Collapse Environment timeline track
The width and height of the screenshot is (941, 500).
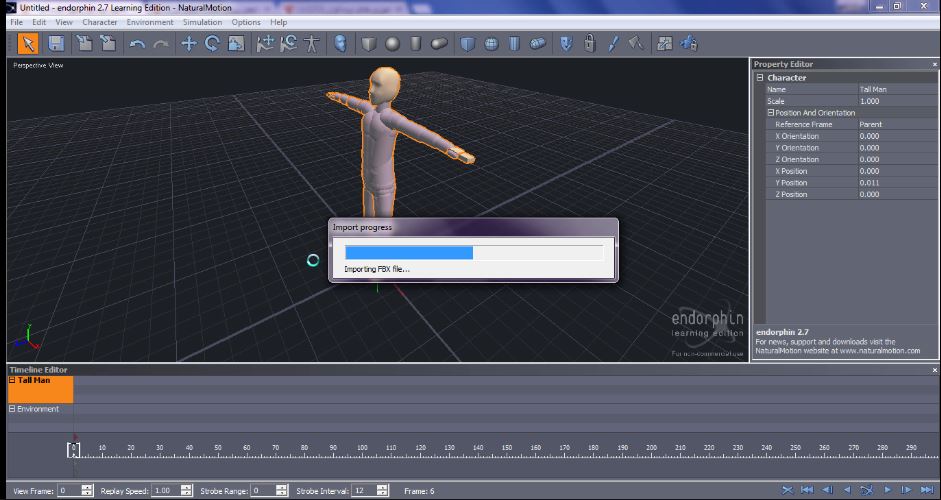[x=11, y=409]
